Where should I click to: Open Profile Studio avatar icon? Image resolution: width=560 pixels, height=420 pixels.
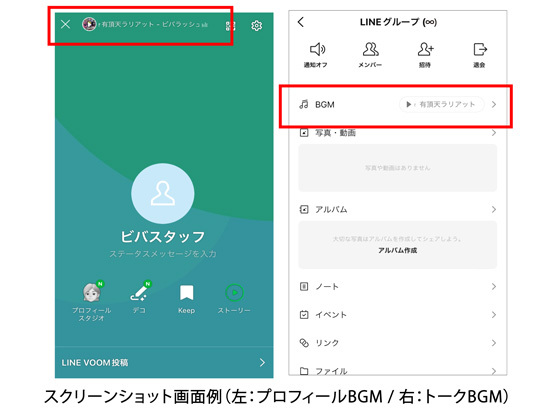pos(92,292)
